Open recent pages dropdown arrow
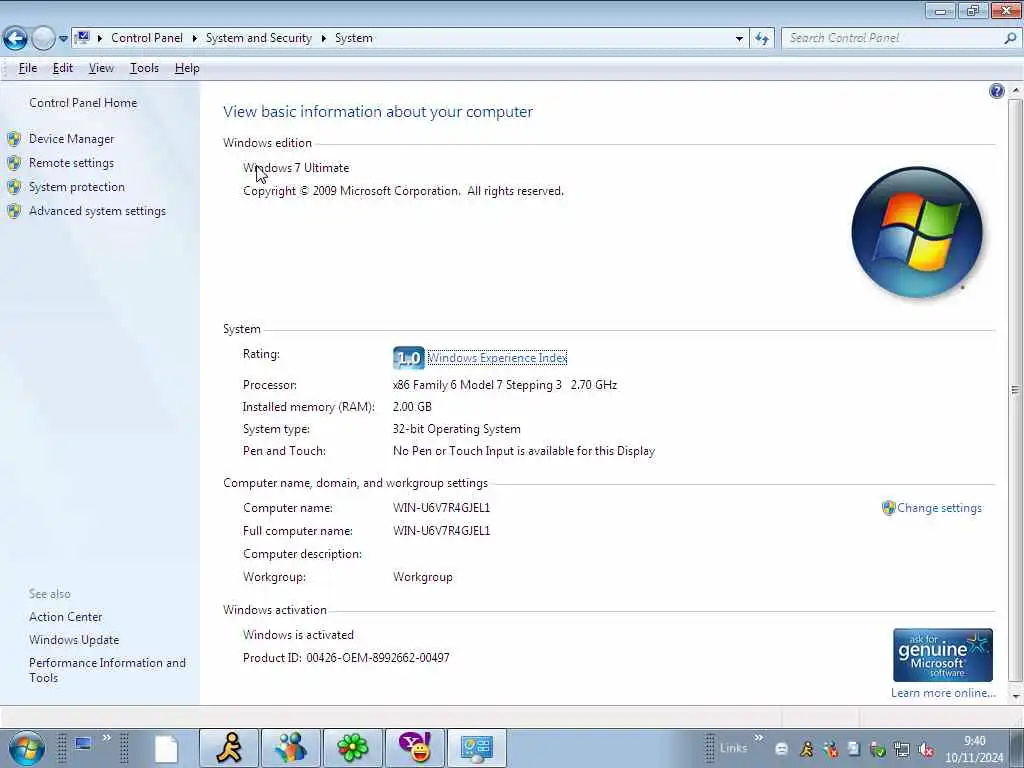 tap(63, 39)
